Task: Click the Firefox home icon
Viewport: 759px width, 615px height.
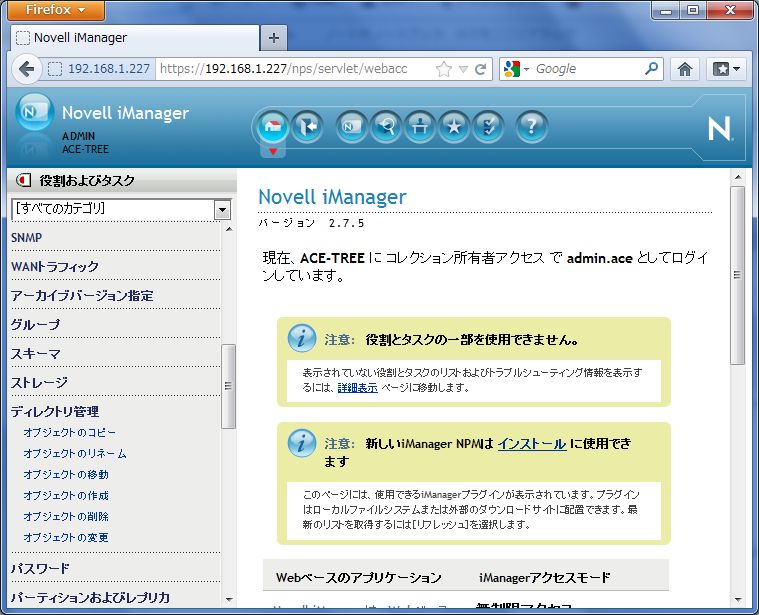Action: (x=684, y=69)
